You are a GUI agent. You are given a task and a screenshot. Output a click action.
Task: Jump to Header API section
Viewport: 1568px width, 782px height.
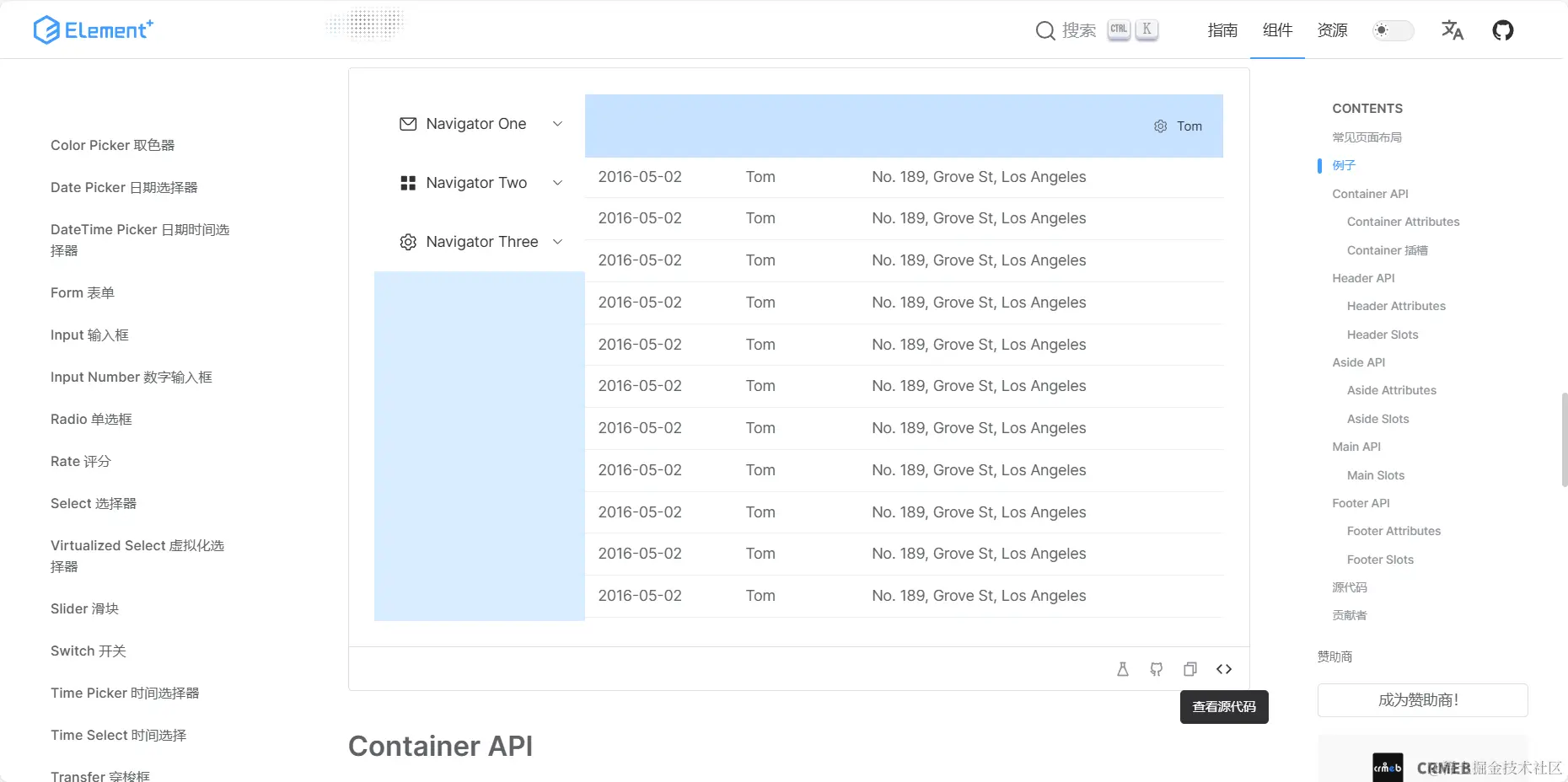(1363, 278)
